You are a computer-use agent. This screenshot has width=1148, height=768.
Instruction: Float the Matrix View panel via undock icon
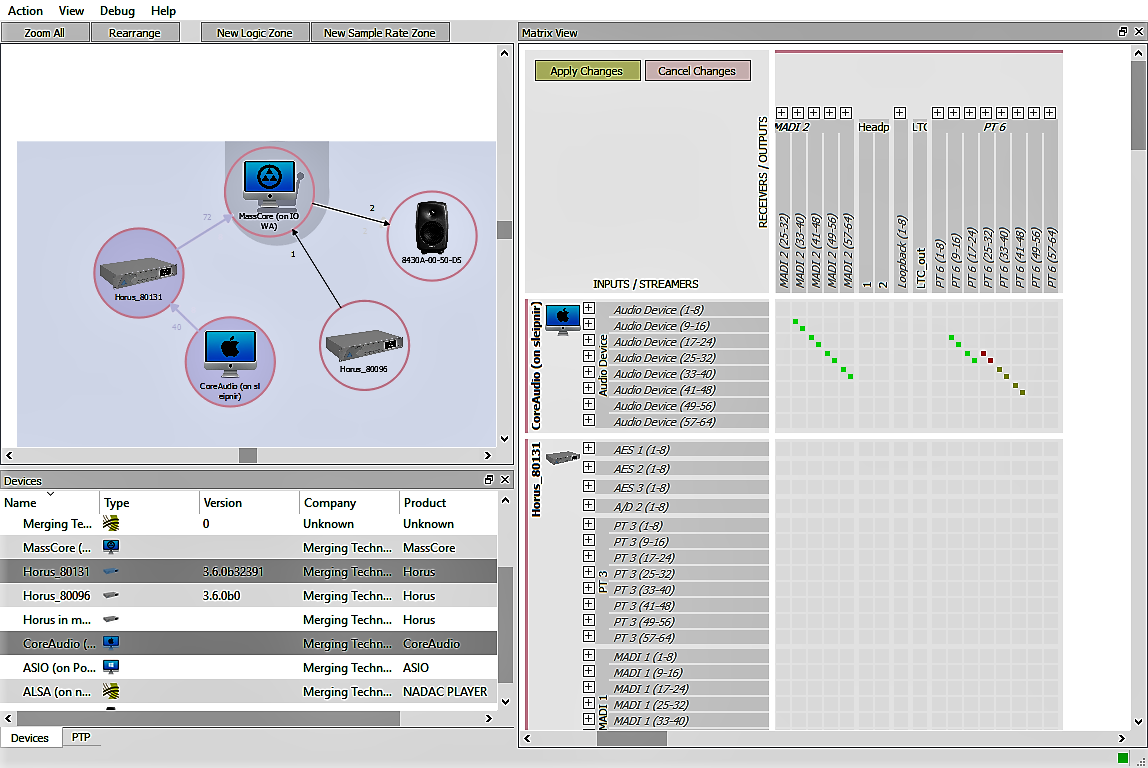pyautogui.click(x=1123, y=31)
